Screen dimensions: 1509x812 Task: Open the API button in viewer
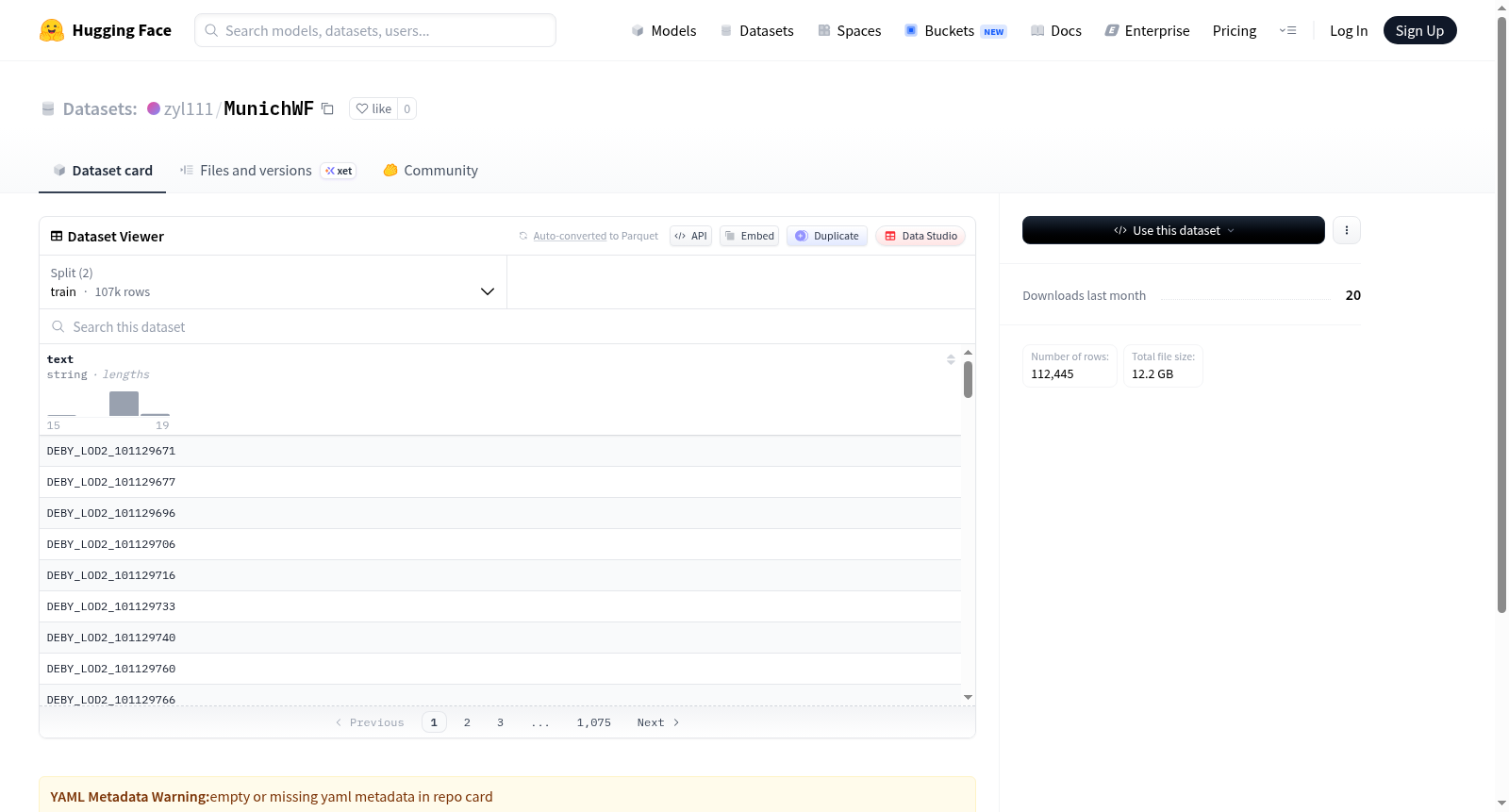click(x=690, y=236)
